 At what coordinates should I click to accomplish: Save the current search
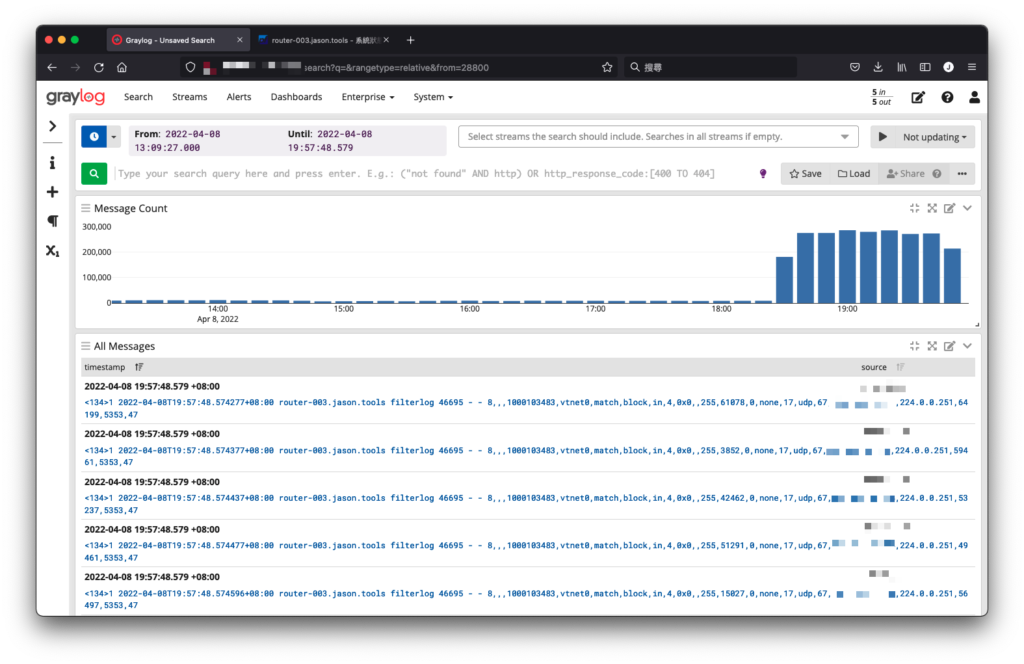tap(805, 174)
